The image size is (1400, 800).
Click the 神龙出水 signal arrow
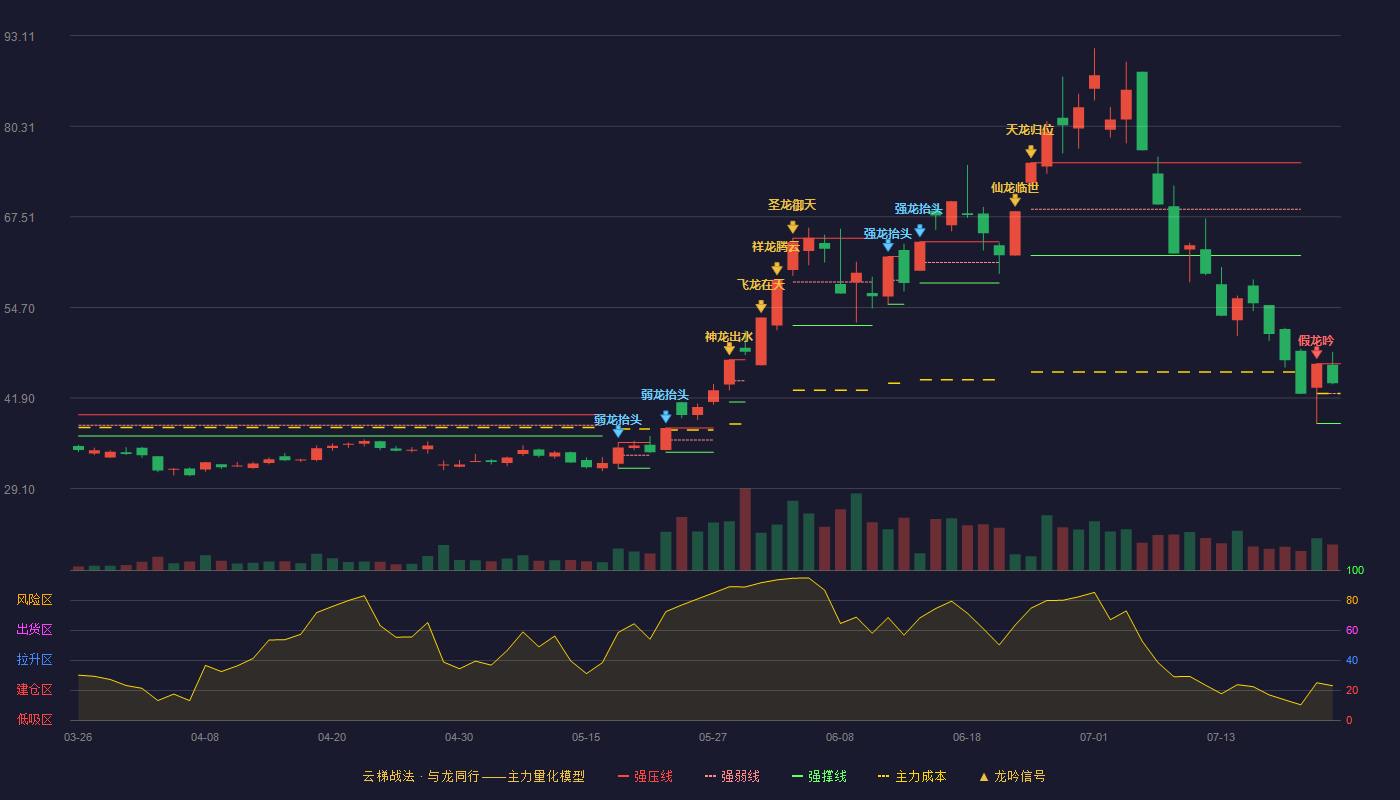coord(729,349)
